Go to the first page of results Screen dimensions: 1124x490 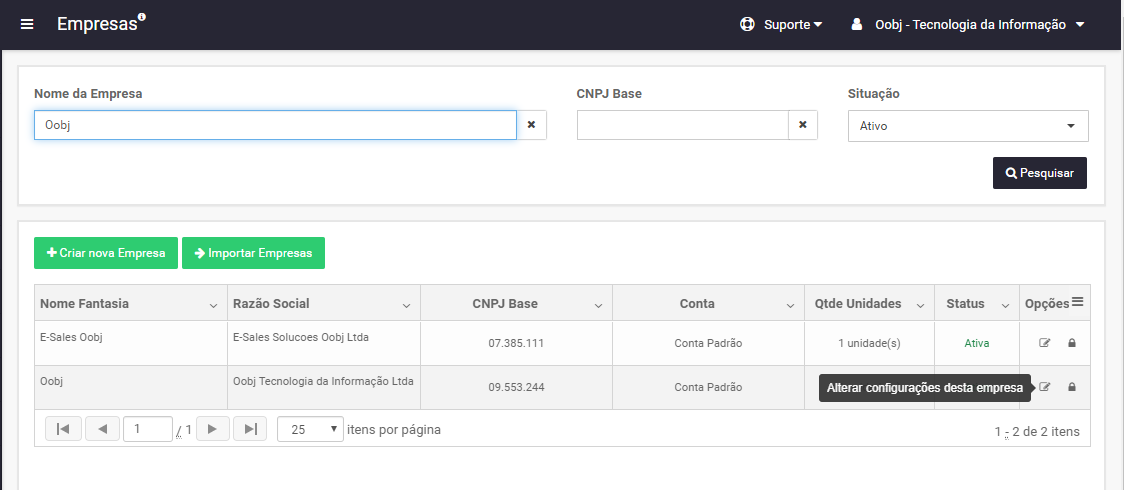tap(63, 429)
